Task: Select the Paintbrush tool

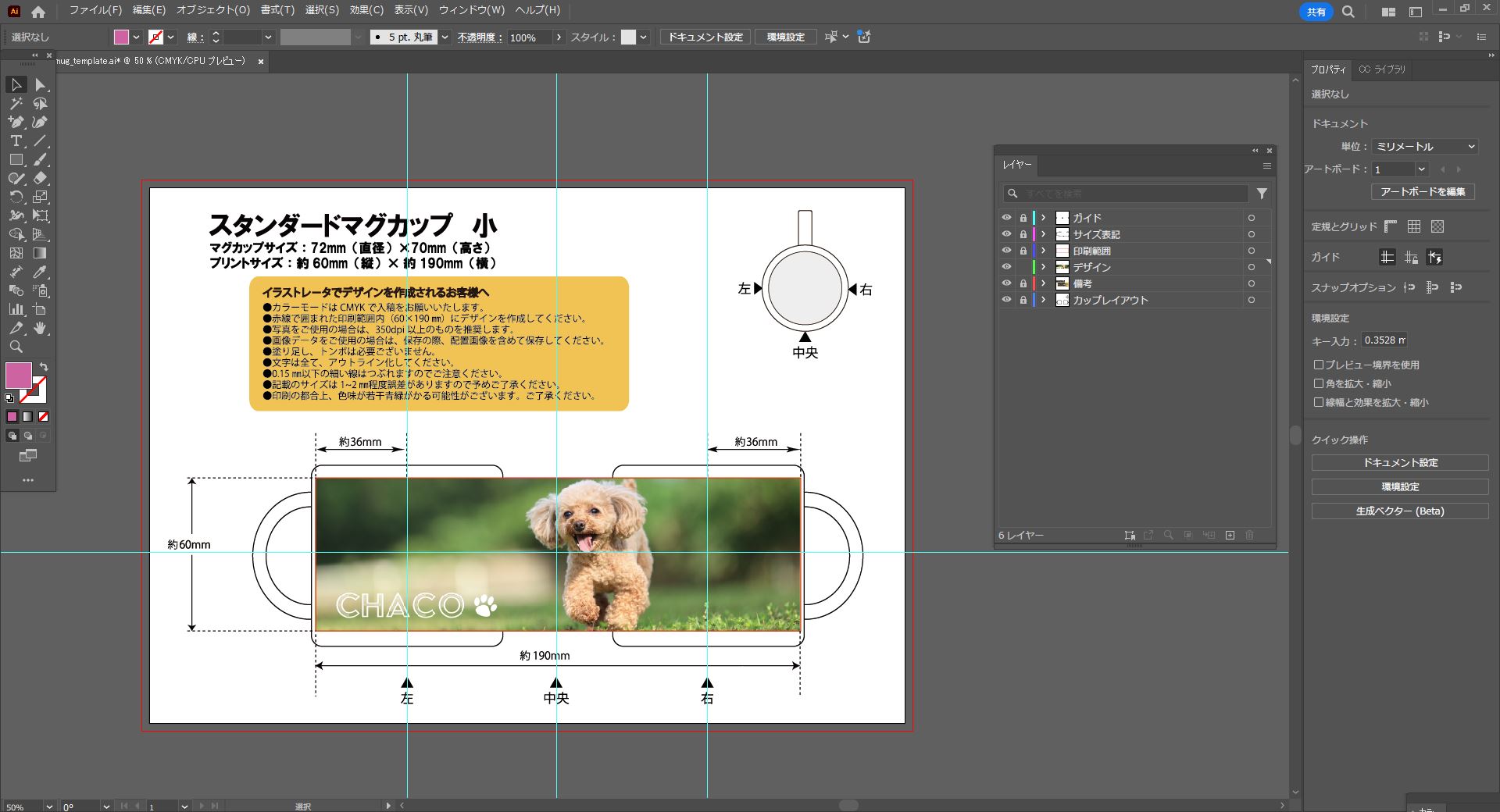Action: click(41, 159)
